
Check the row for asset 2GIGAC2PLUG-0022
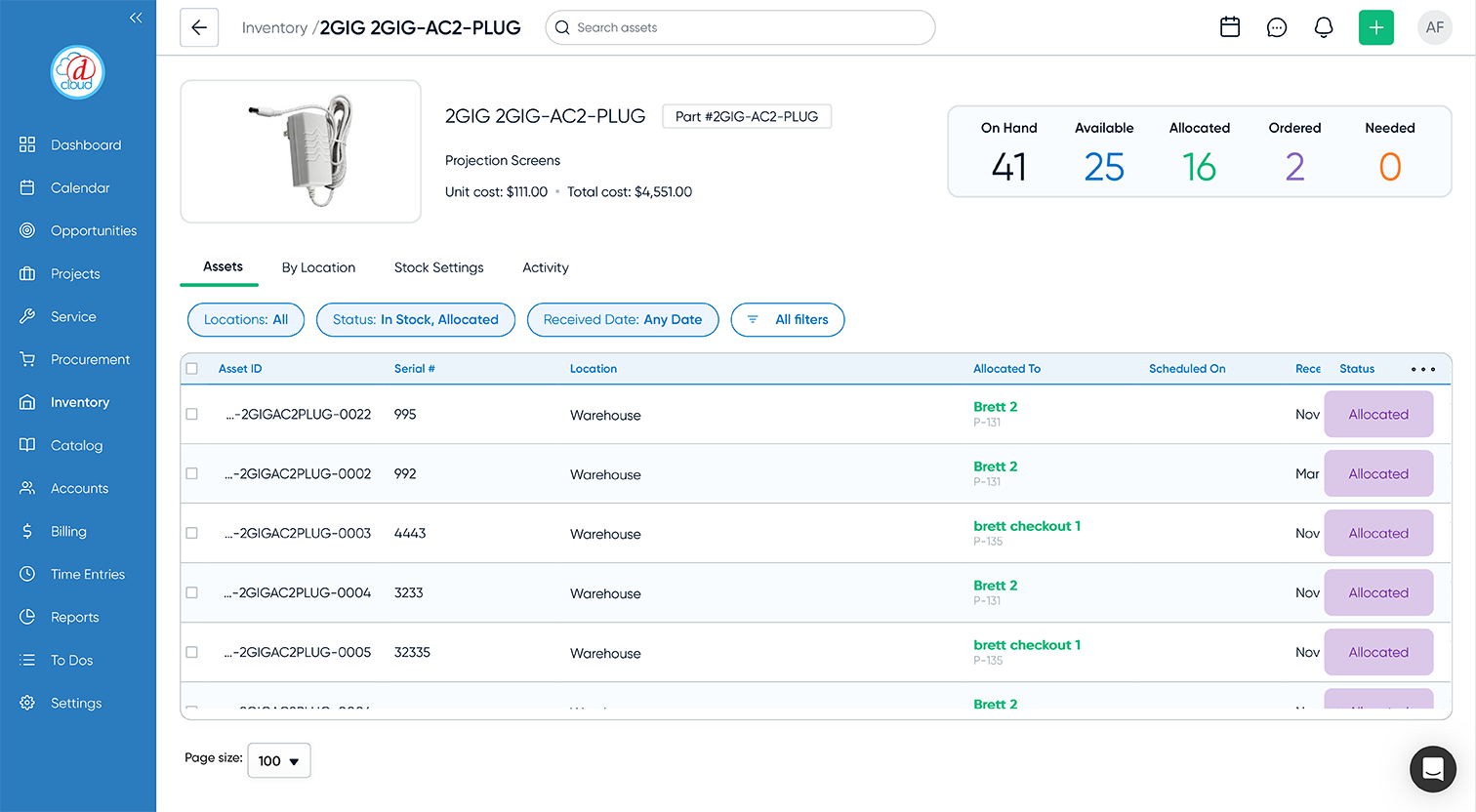point(192,414)
